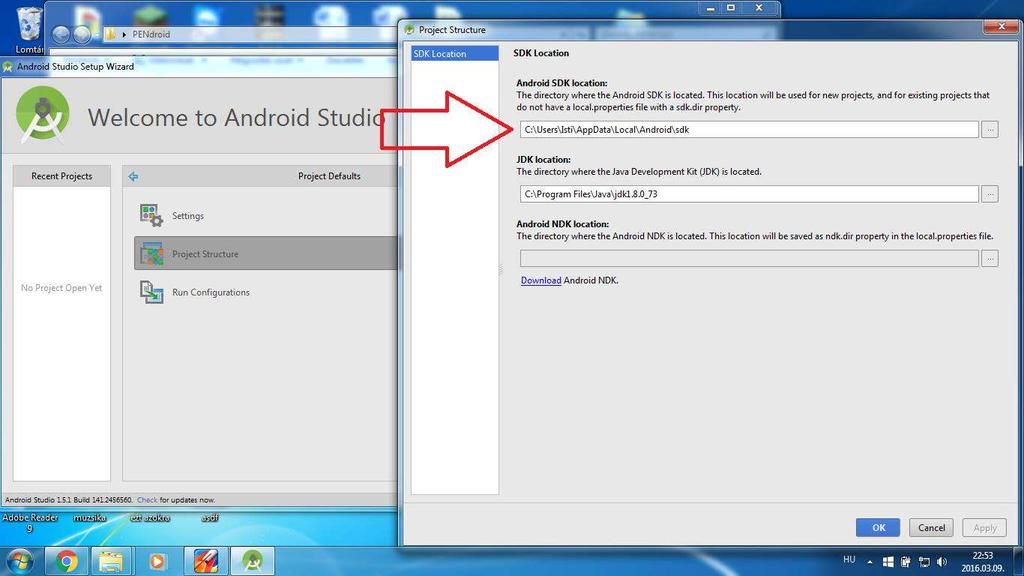1024x576 pixels.
Task: Click the Recent Projects header
Action: coord(62,176)
